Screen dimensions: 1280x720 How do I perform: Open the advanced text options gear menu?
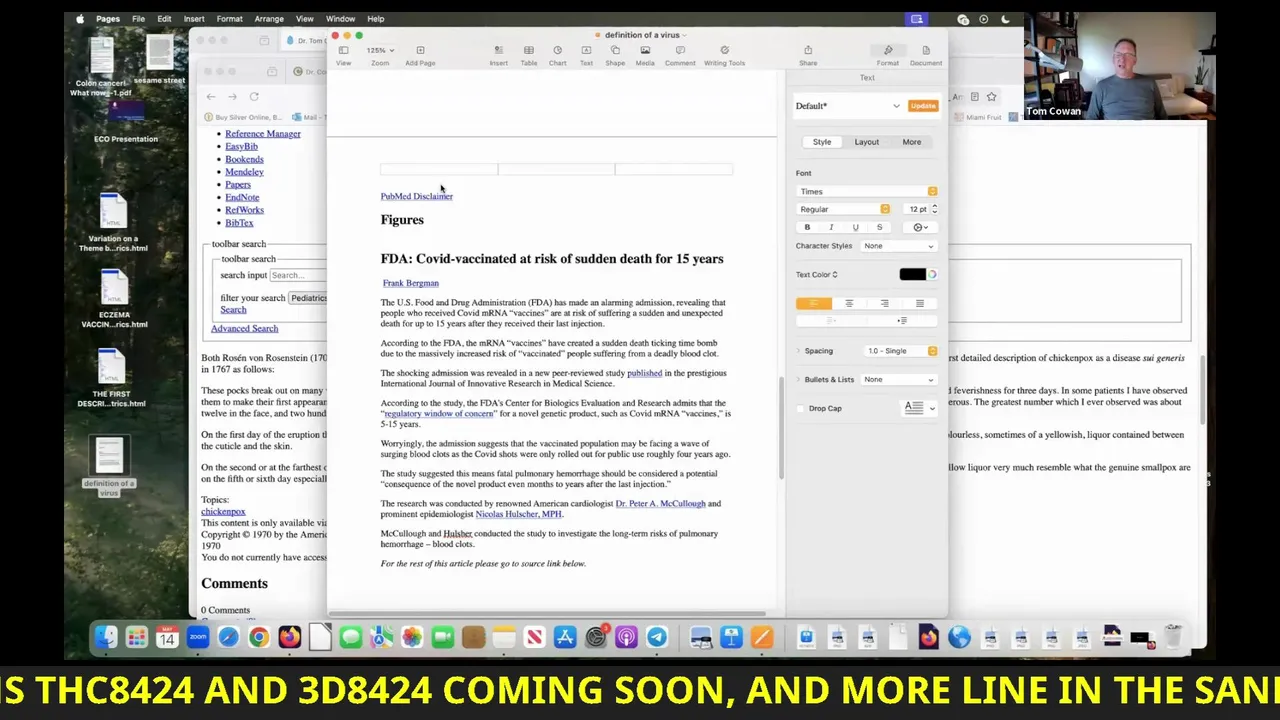pos(921,227)
